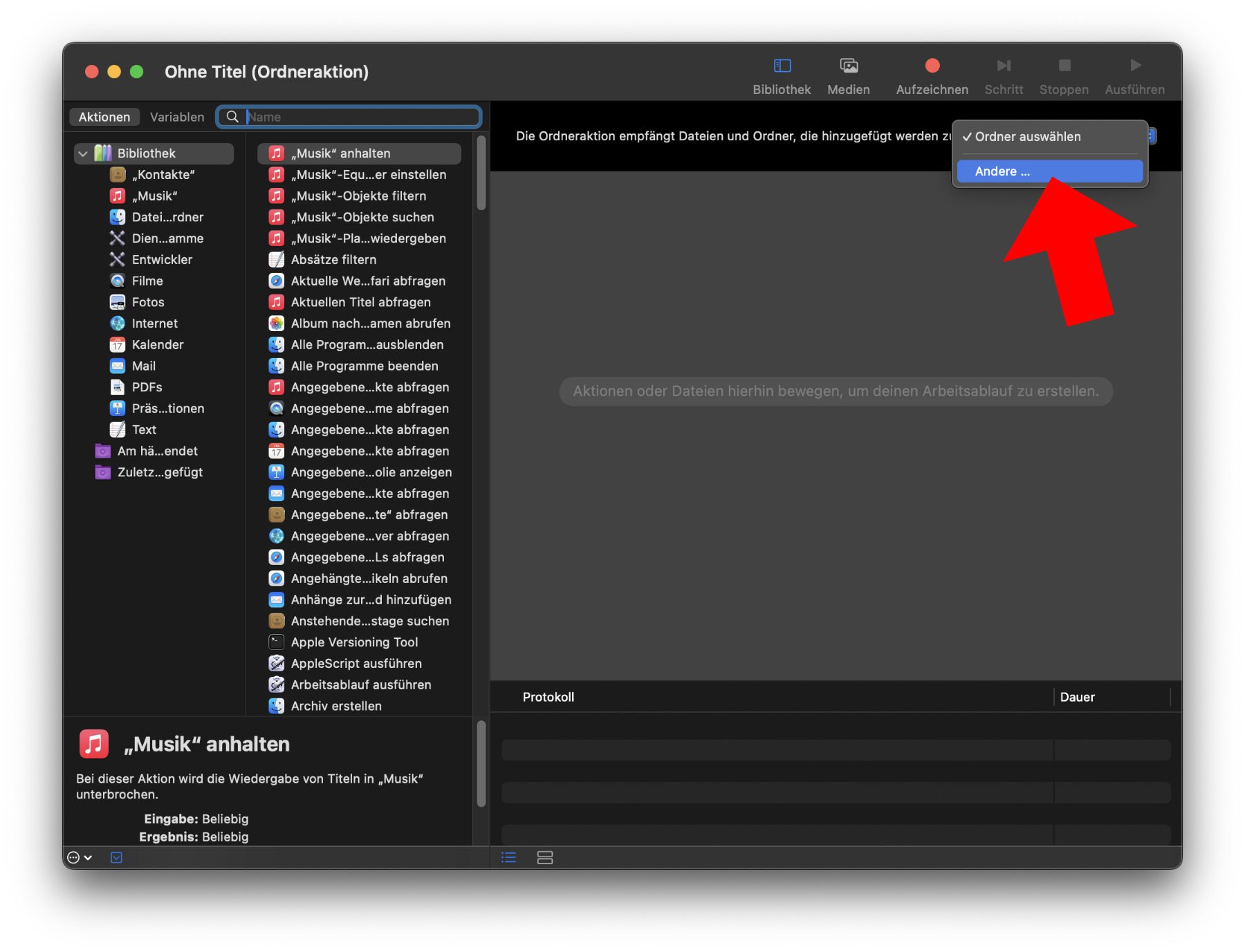The height and width of the screenshot is (952, 1245).
Task: Select AppleScript ausführen action
Action: 356,664
